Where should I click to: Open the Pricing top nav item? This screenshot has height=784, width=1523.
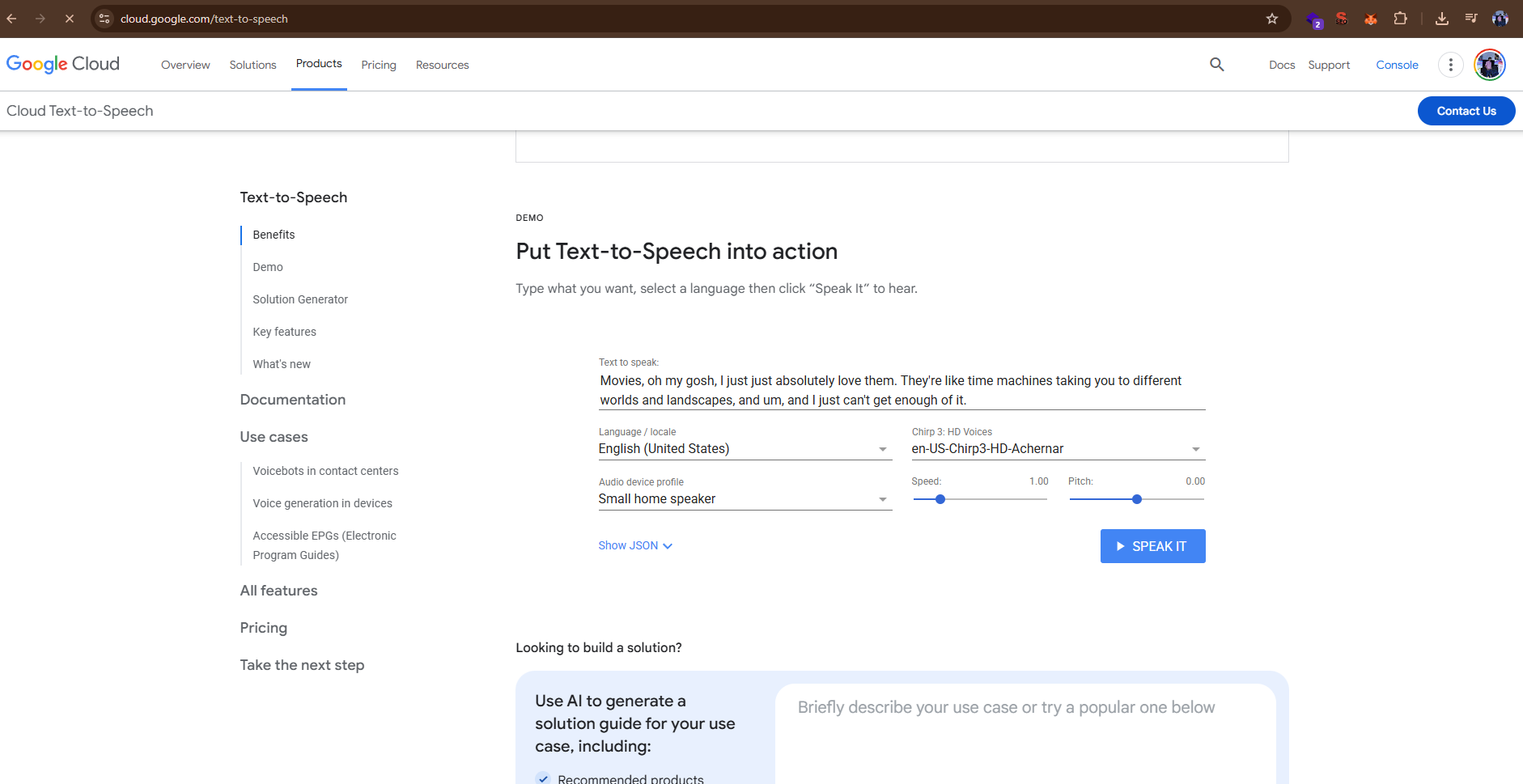pyautogui.click(x=379, y=65)
